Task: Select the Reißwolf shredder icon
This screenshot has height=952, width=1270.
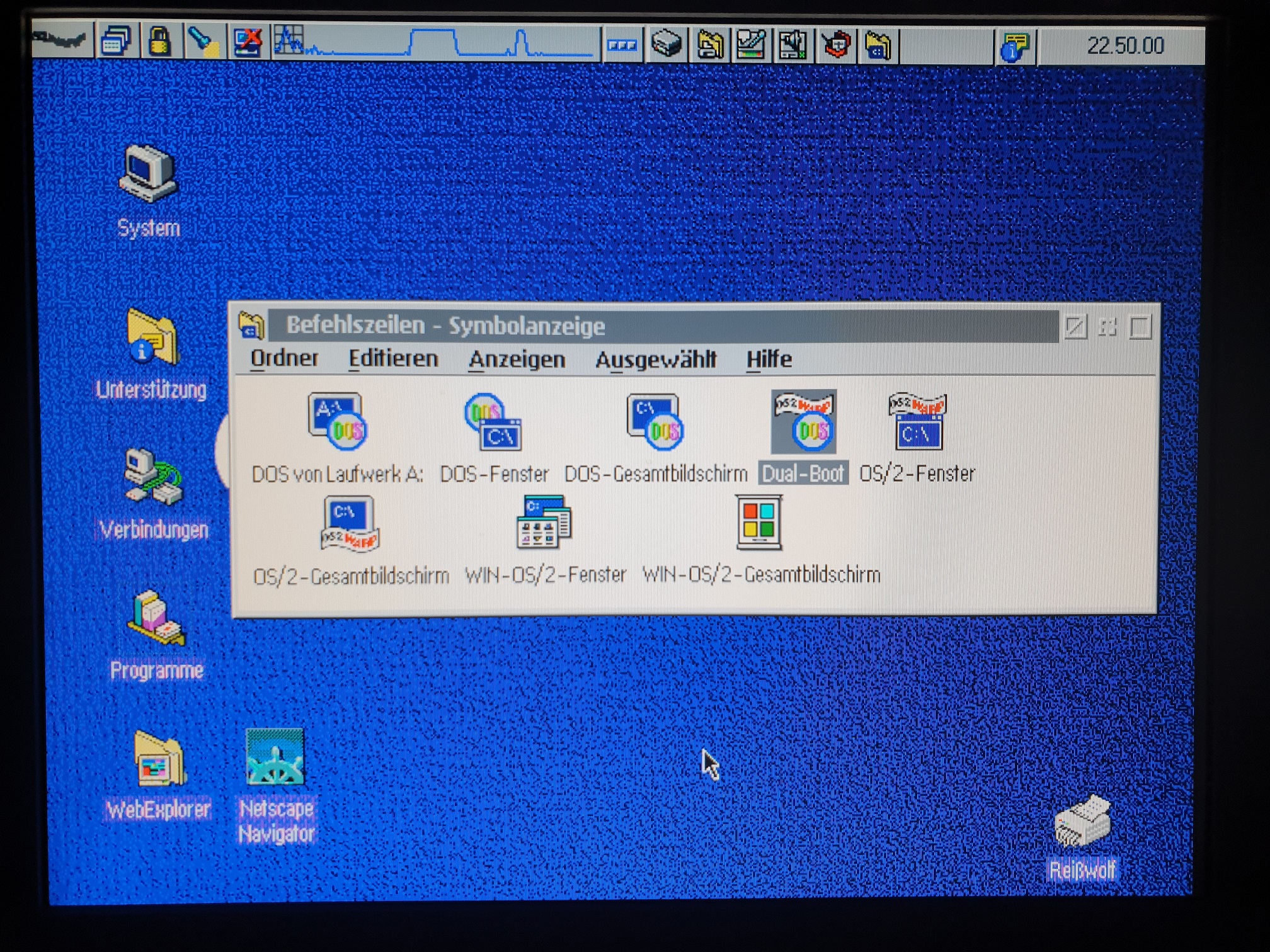Action: (1083, 821)
